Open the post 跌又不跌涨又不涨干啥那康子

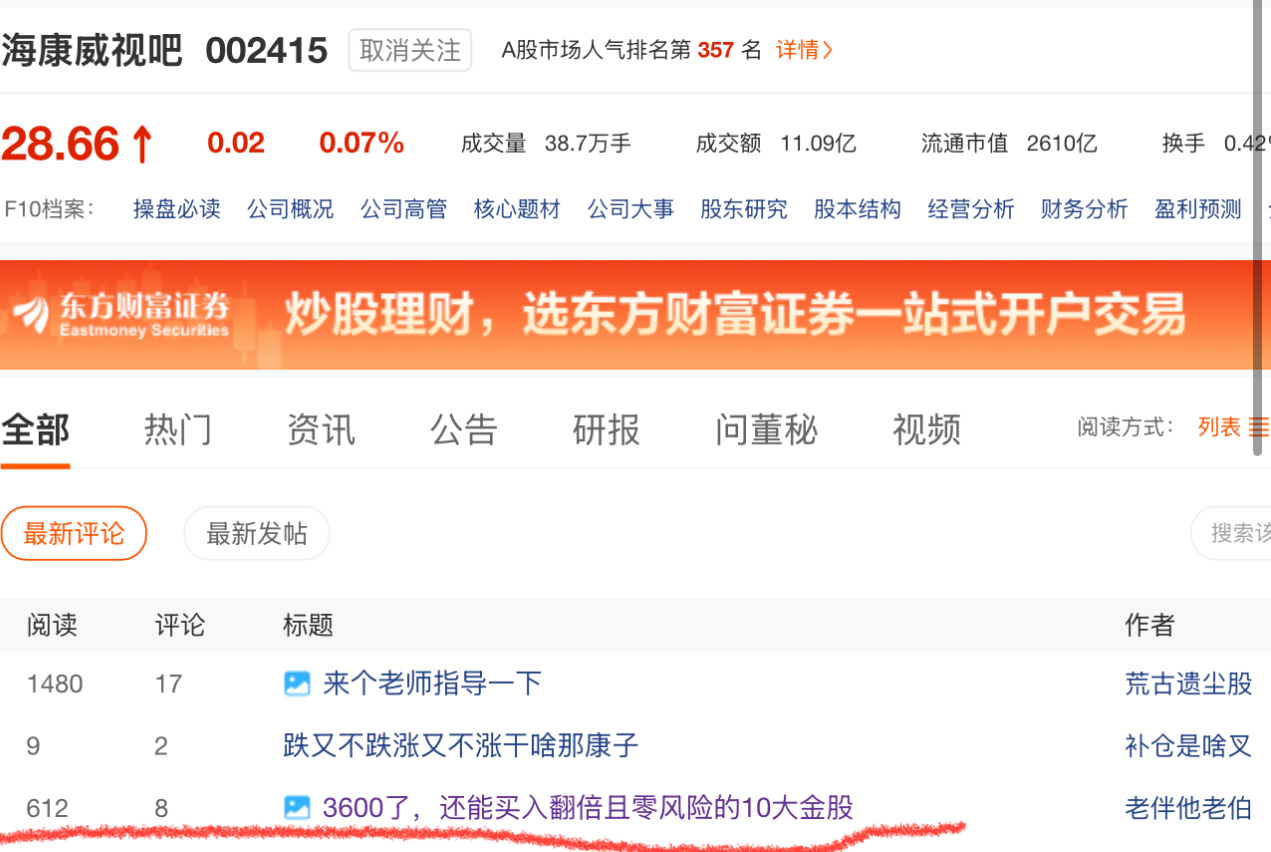tap(461, 746)
